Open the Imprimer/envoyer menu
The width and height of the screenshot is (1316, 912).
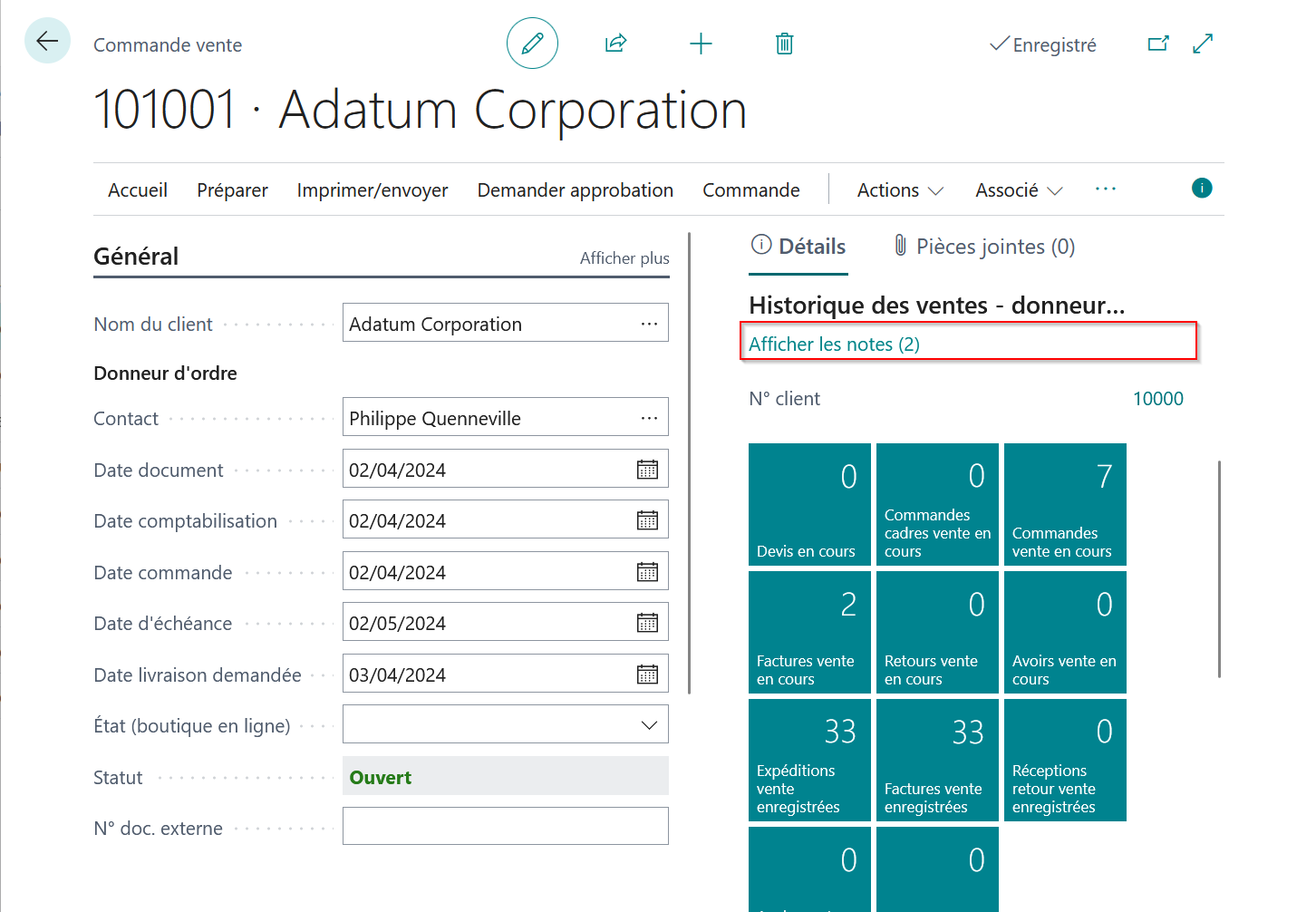[373, 190]
